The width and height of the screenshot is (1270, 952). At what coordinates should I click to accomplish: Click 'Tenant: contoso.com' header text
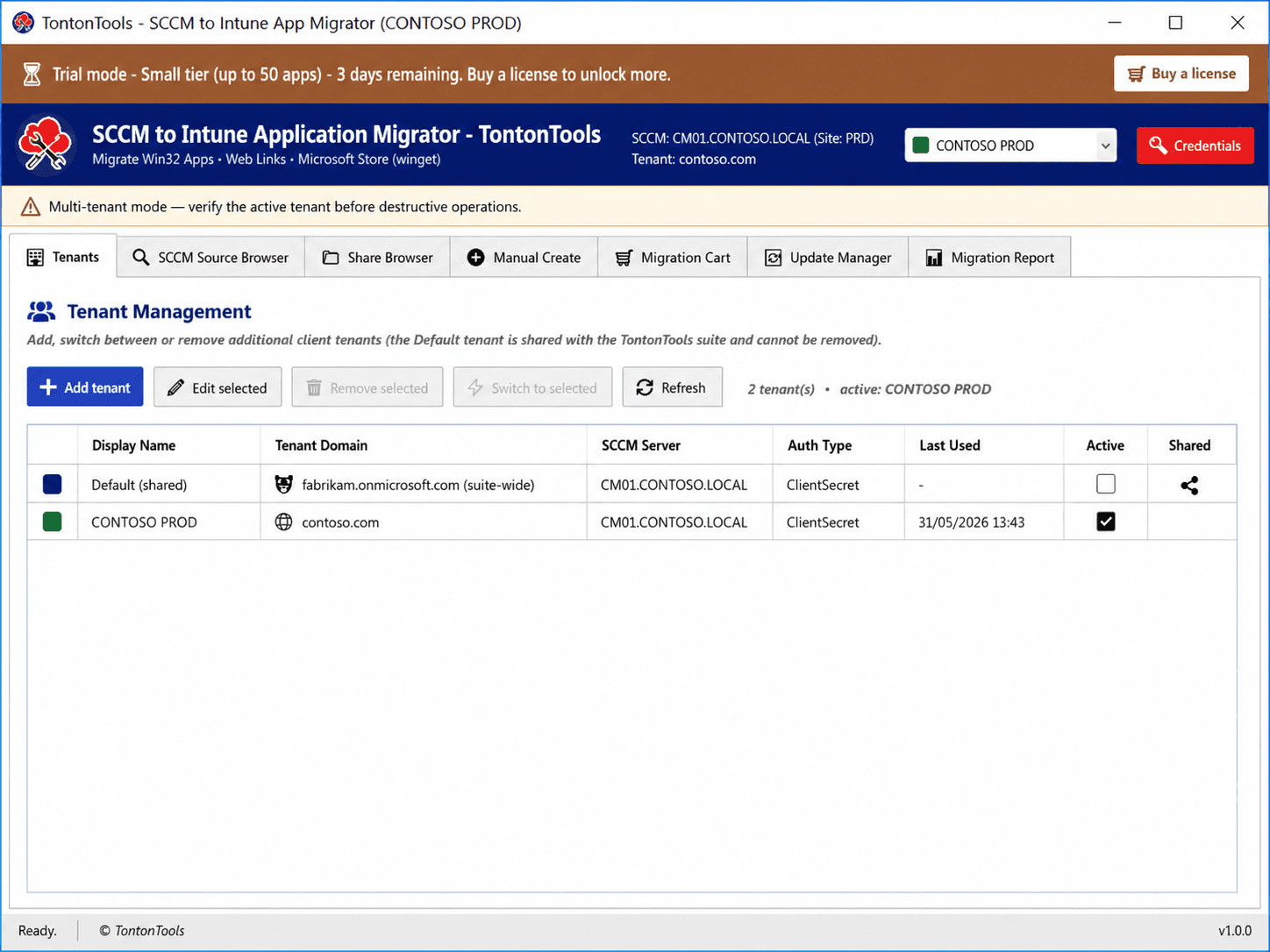point(694,160)
